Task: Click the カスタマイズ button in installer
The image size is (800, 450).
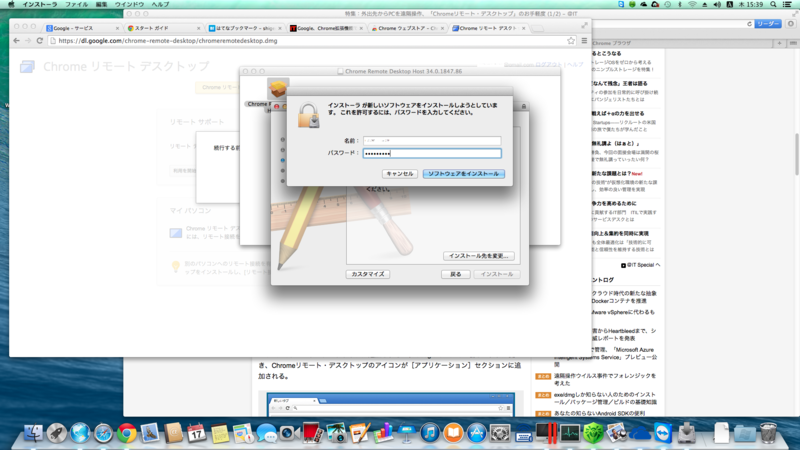Action: 367,274
